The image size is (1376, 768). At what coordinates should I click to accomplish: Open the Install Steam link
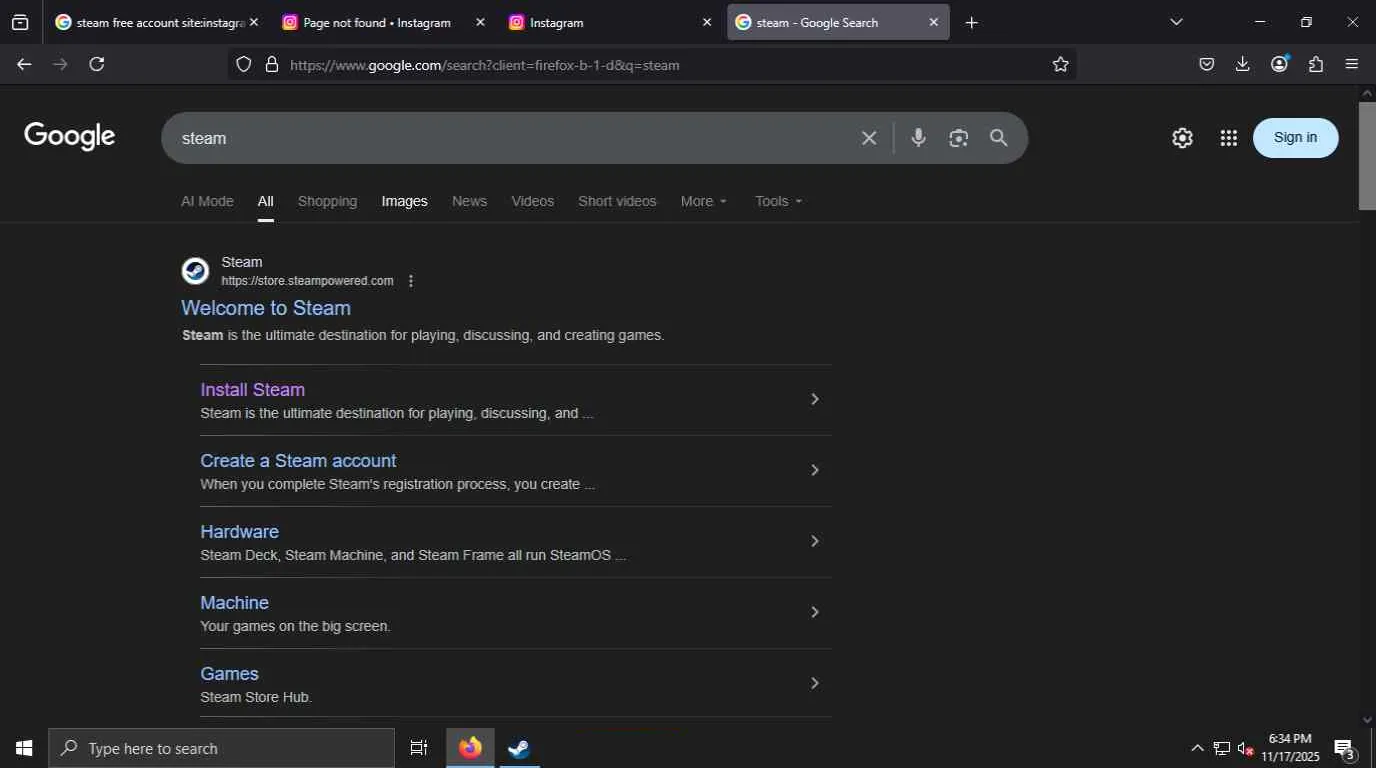[252, 390]
